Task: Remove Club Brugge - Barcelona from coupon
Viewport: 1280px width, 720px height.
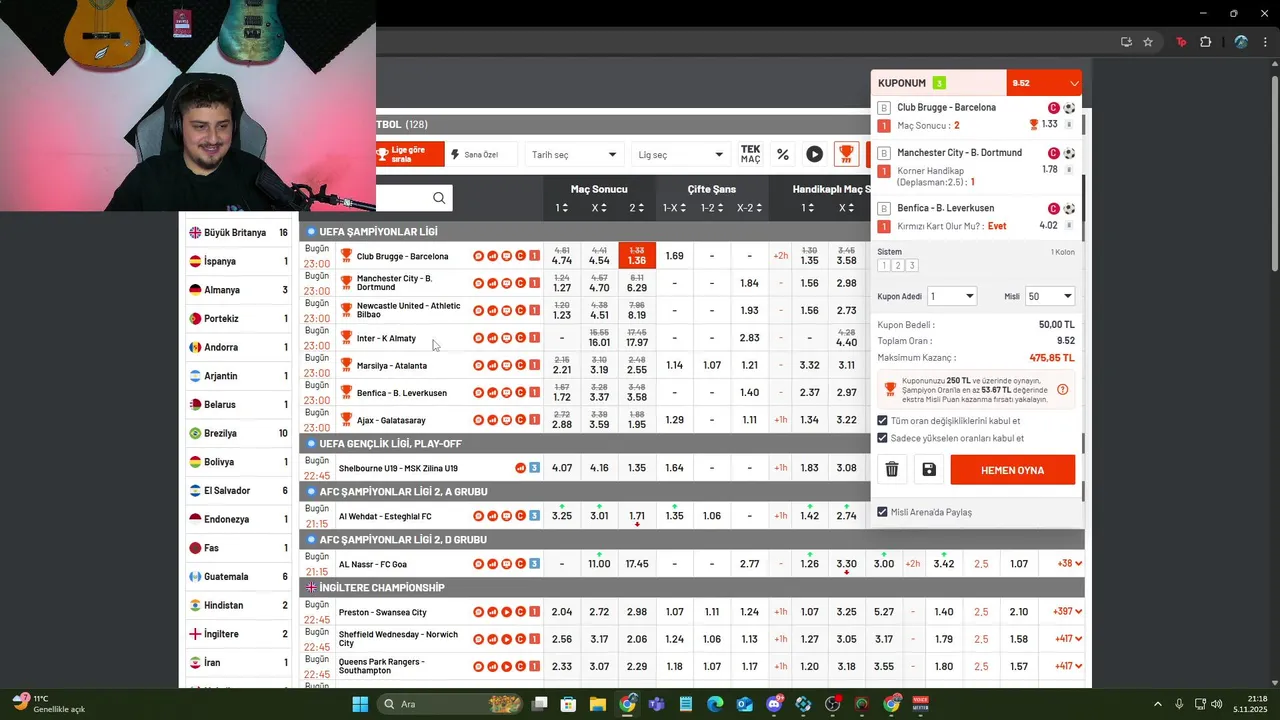Action: pyautogui.click(x=1069, y=125)
